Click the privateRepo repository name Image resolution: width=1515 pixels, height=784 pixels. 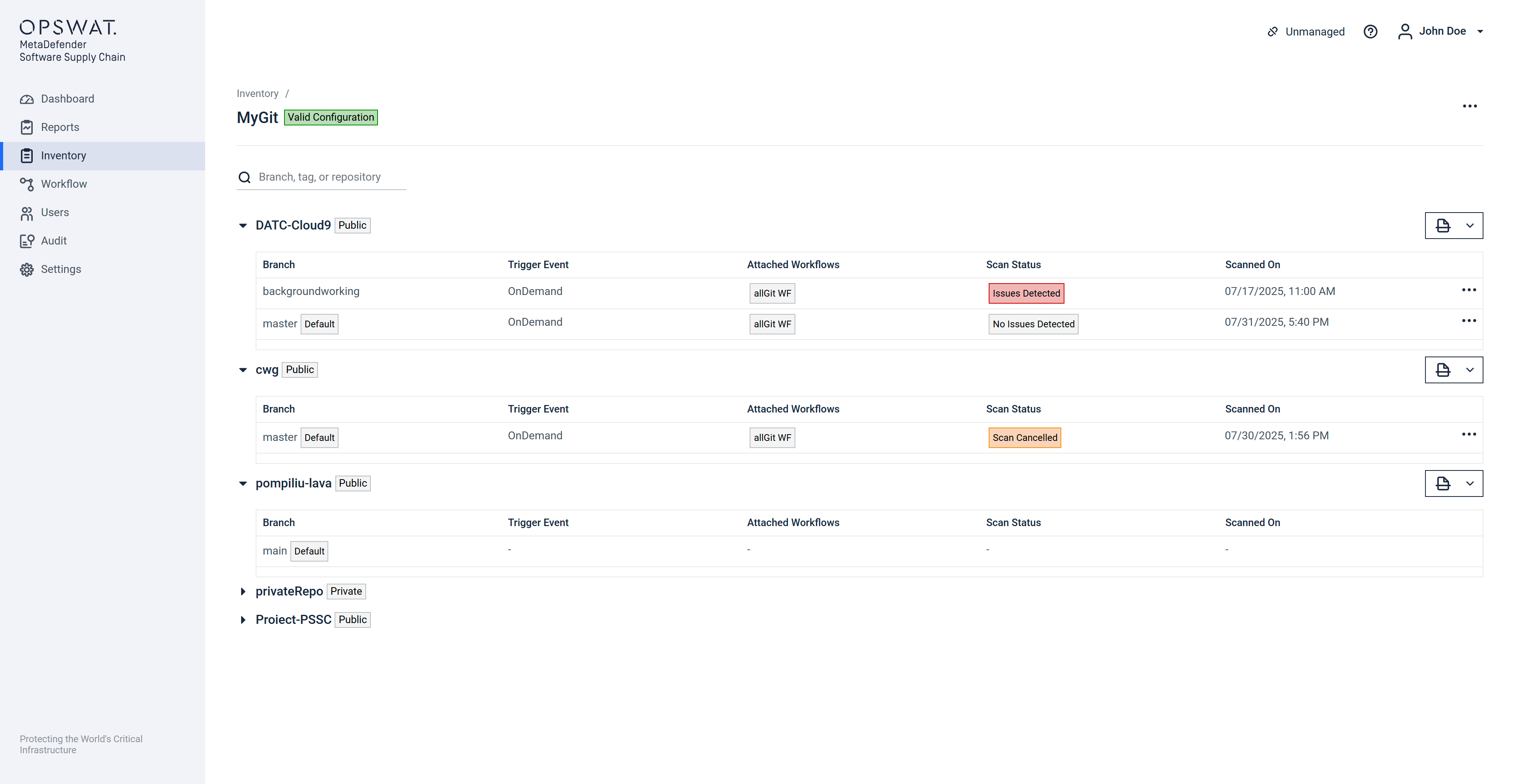pos(289,592)
